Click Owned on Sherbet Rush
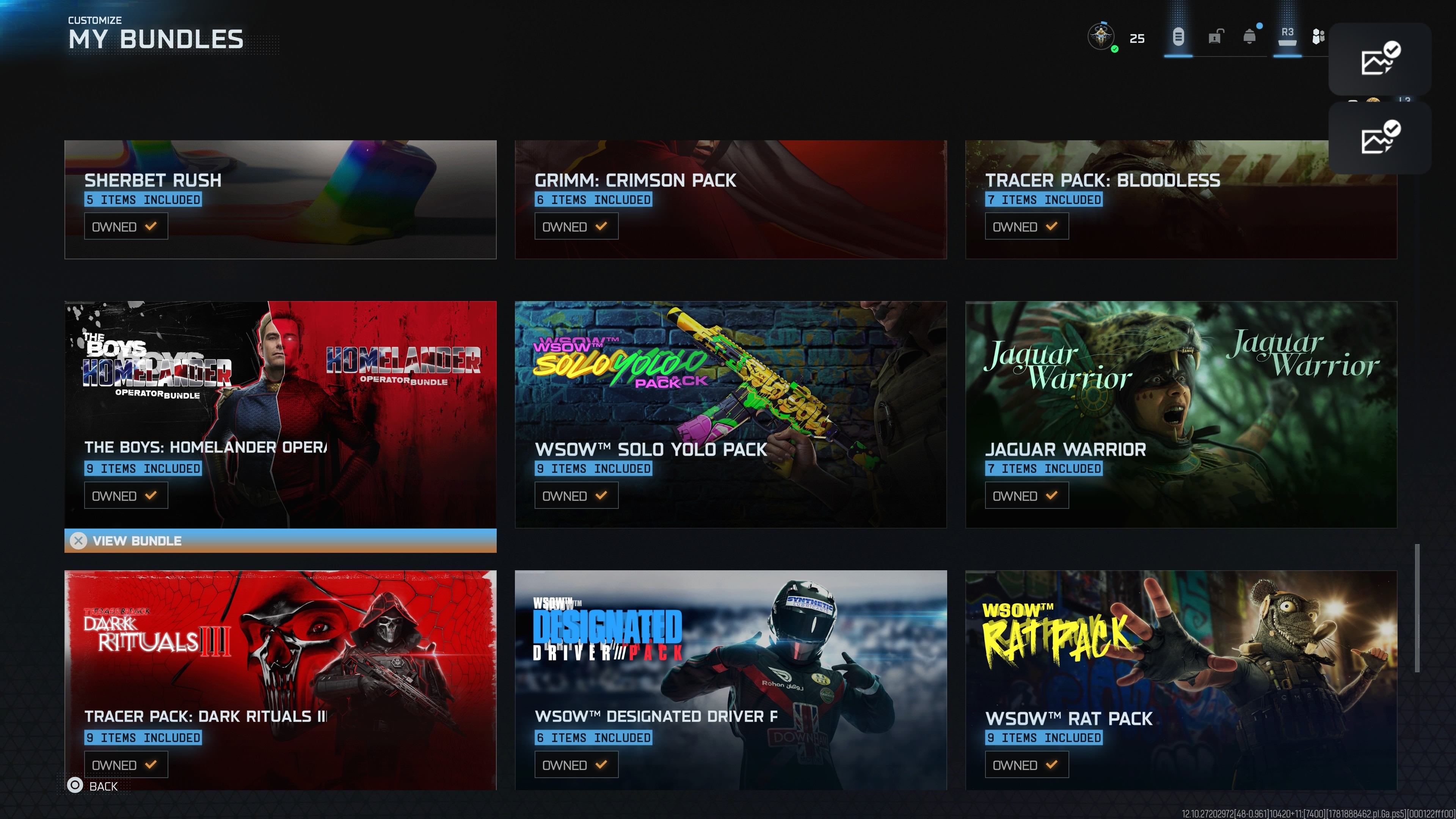Screen dimensions: 1456x819 126,227
